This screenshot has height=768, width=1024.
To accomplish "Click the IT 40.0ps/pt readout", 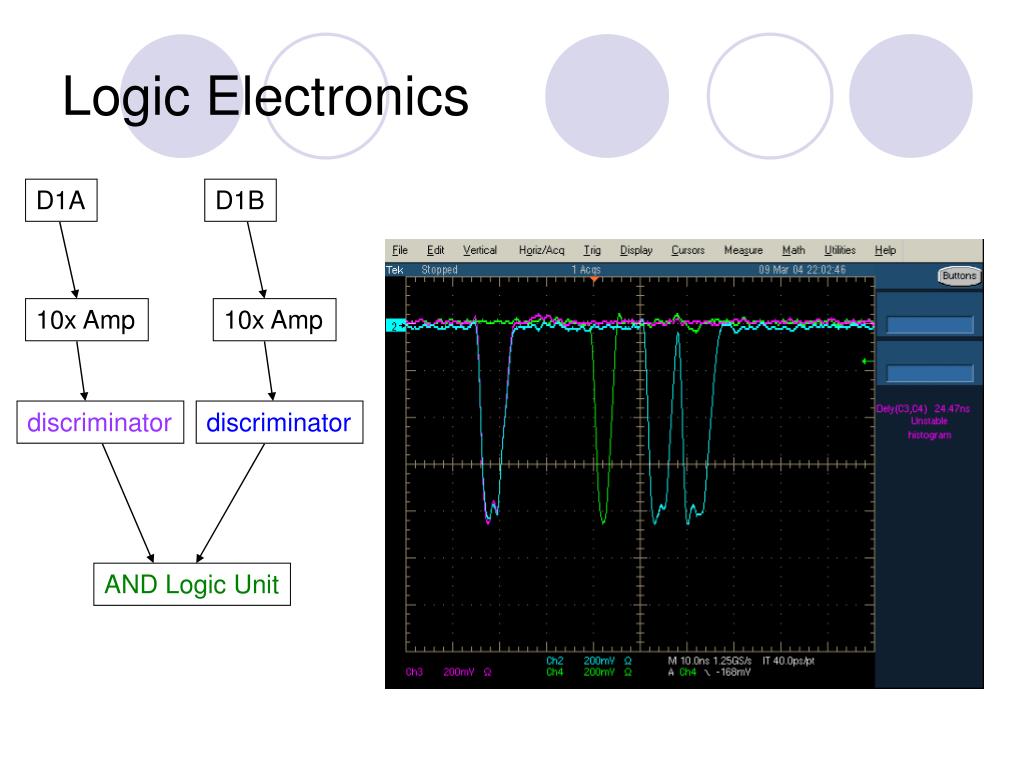I will (x=788, y=661).
